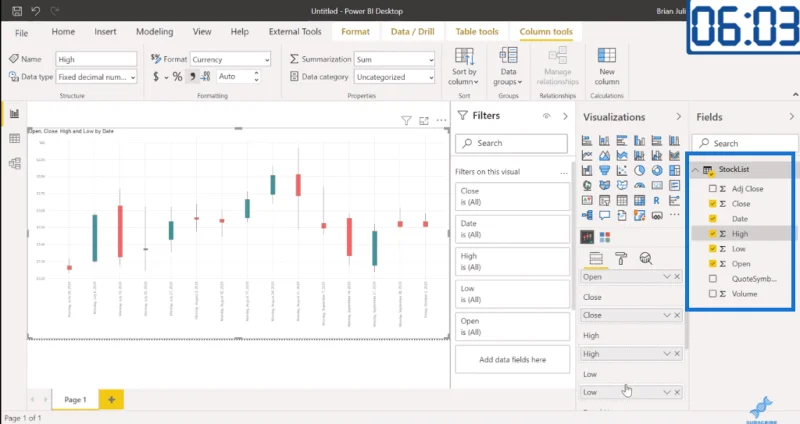Click the filter icon on visual header

(406, 120)
